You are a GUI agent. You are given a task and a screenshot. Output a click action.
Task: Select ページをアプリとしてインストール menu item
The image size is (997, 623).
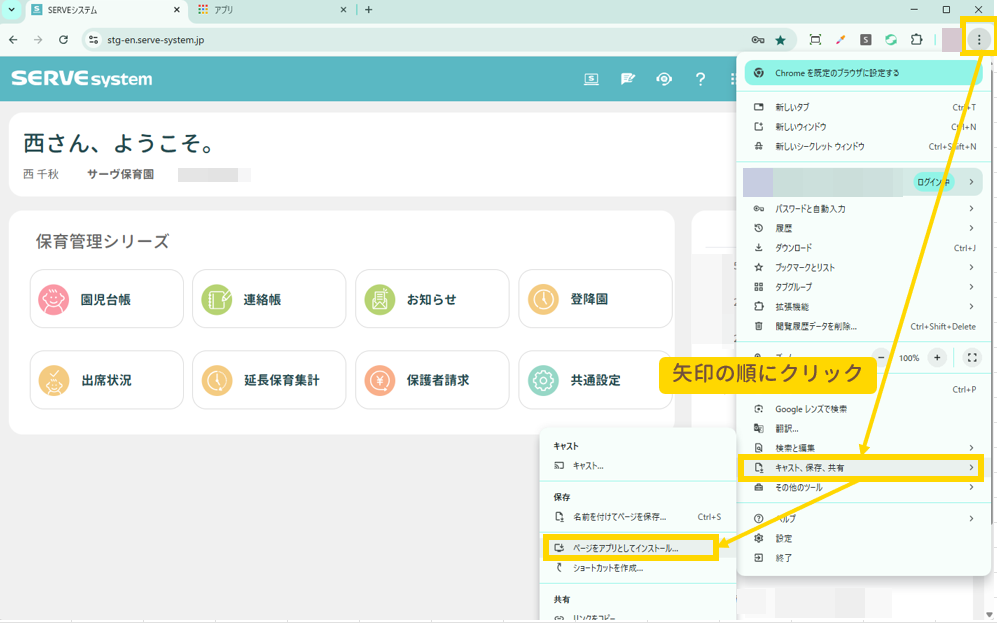(630, 548)
